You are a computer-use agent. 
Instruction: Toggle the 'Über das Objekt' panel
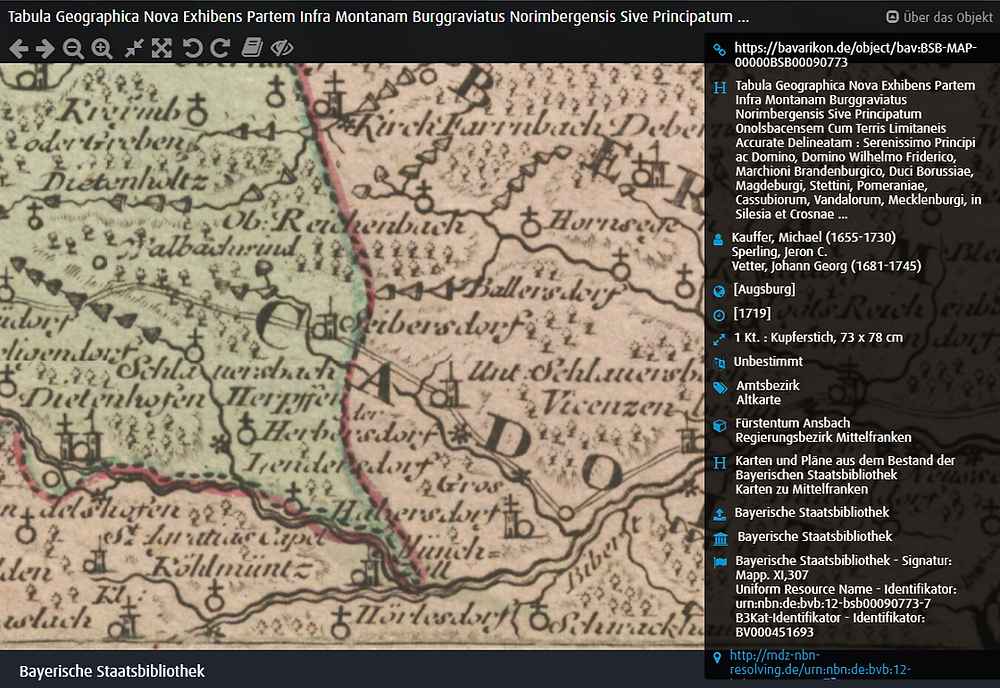pos(939,17)
